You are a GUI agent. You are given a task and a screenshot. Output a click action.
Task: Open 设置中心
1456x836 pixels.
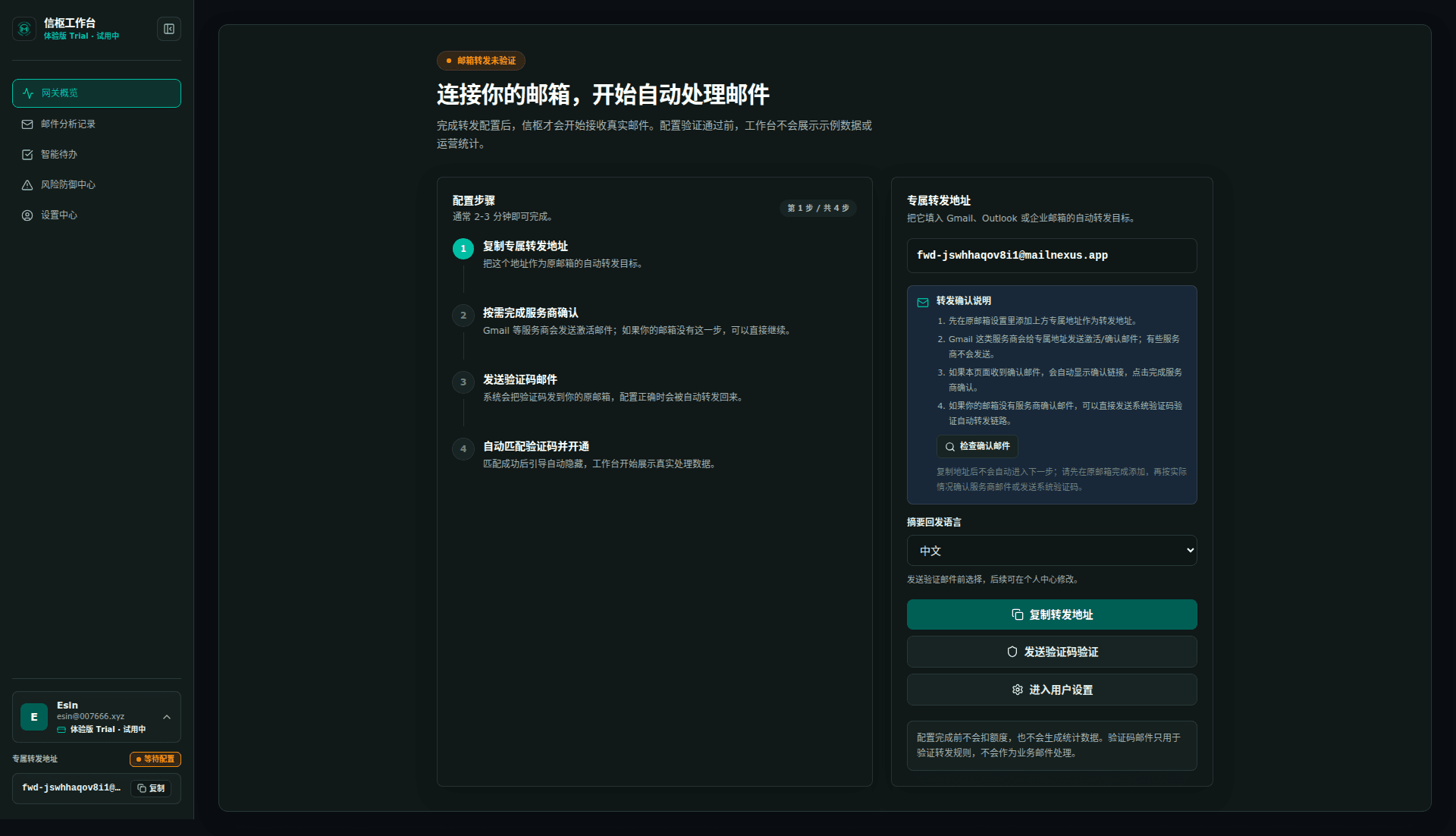pos(96,215)
